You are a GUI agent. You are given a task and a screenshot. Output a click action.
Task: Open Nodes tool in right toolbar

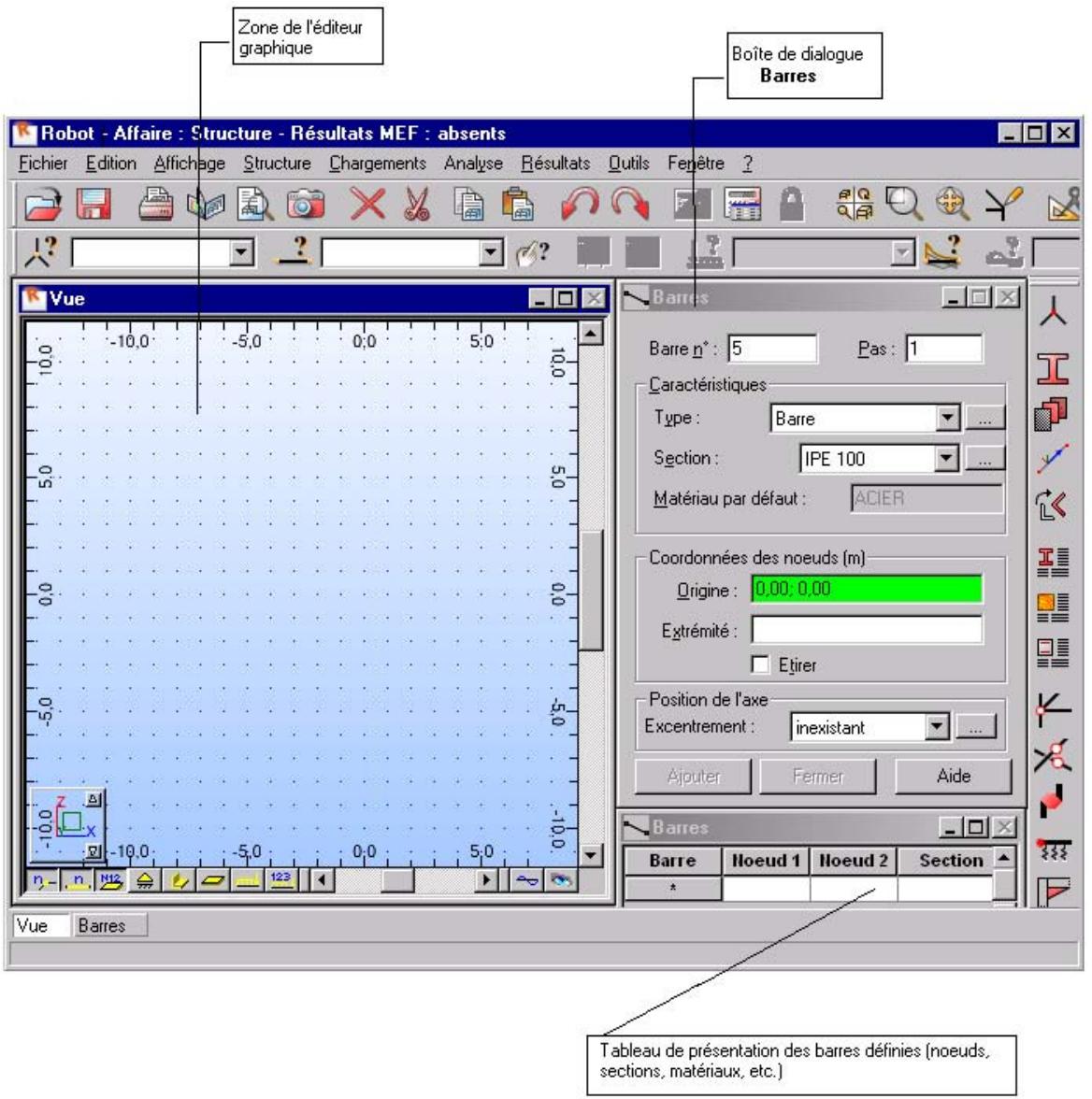point(1053,312)
